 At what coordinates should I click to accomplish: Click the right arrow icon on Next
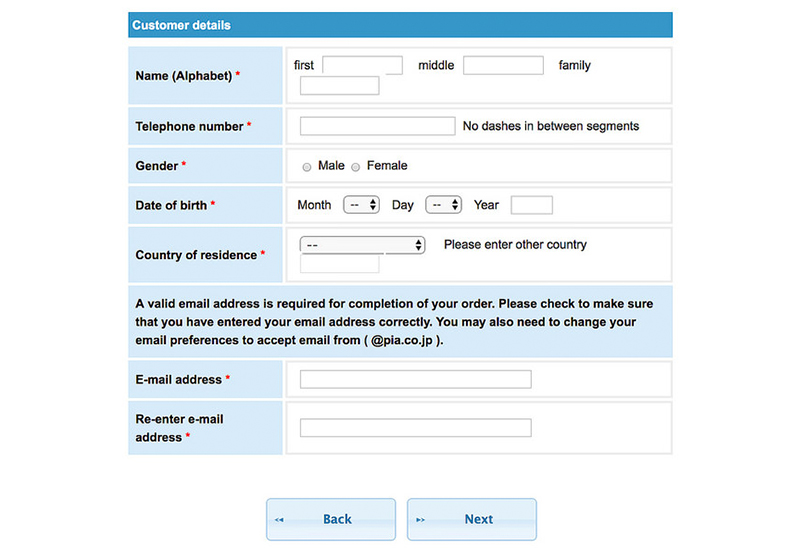[421, 520]
